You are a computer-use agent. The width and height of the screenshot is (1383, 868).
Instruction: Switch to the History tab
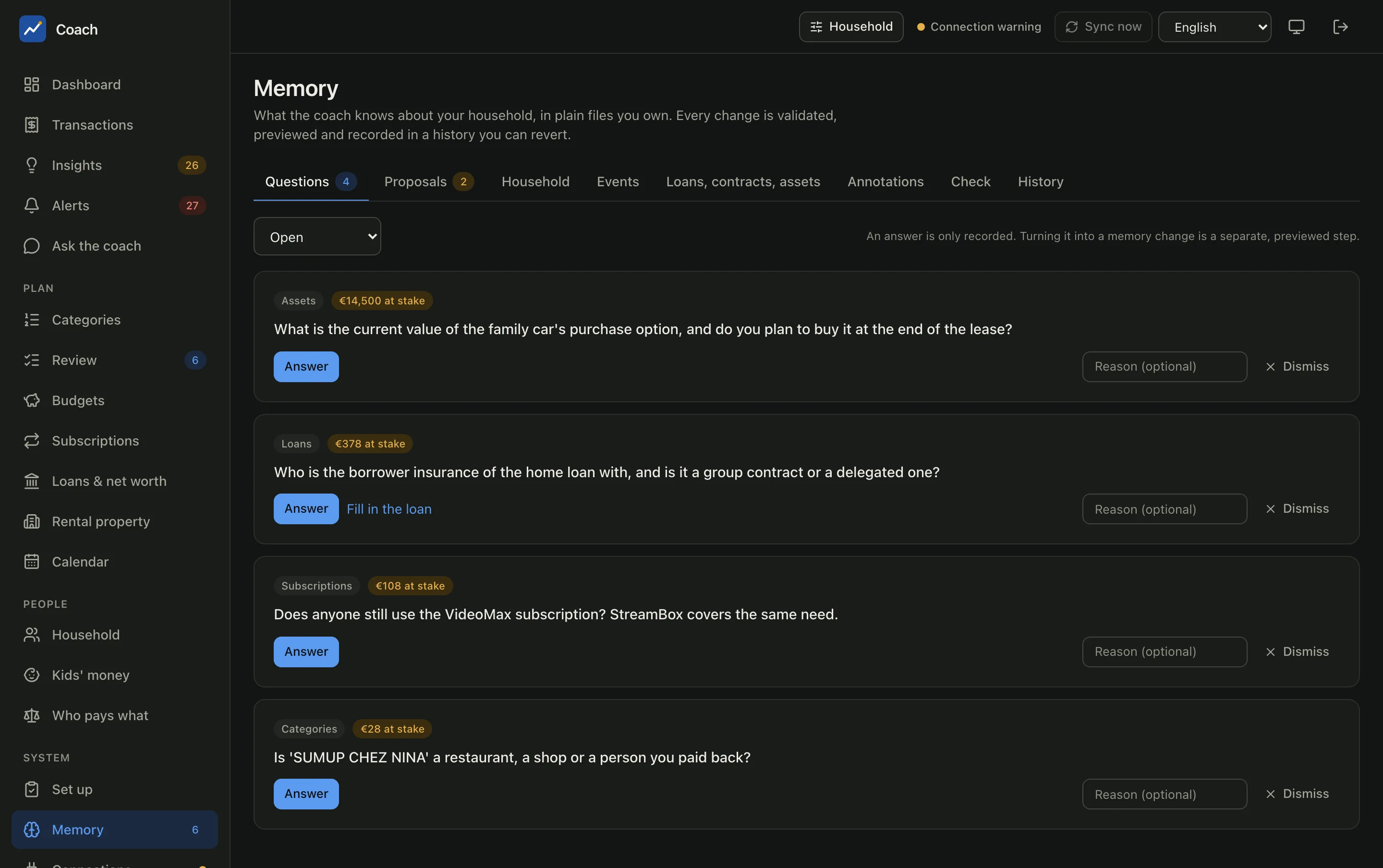tap(1040, 181)
